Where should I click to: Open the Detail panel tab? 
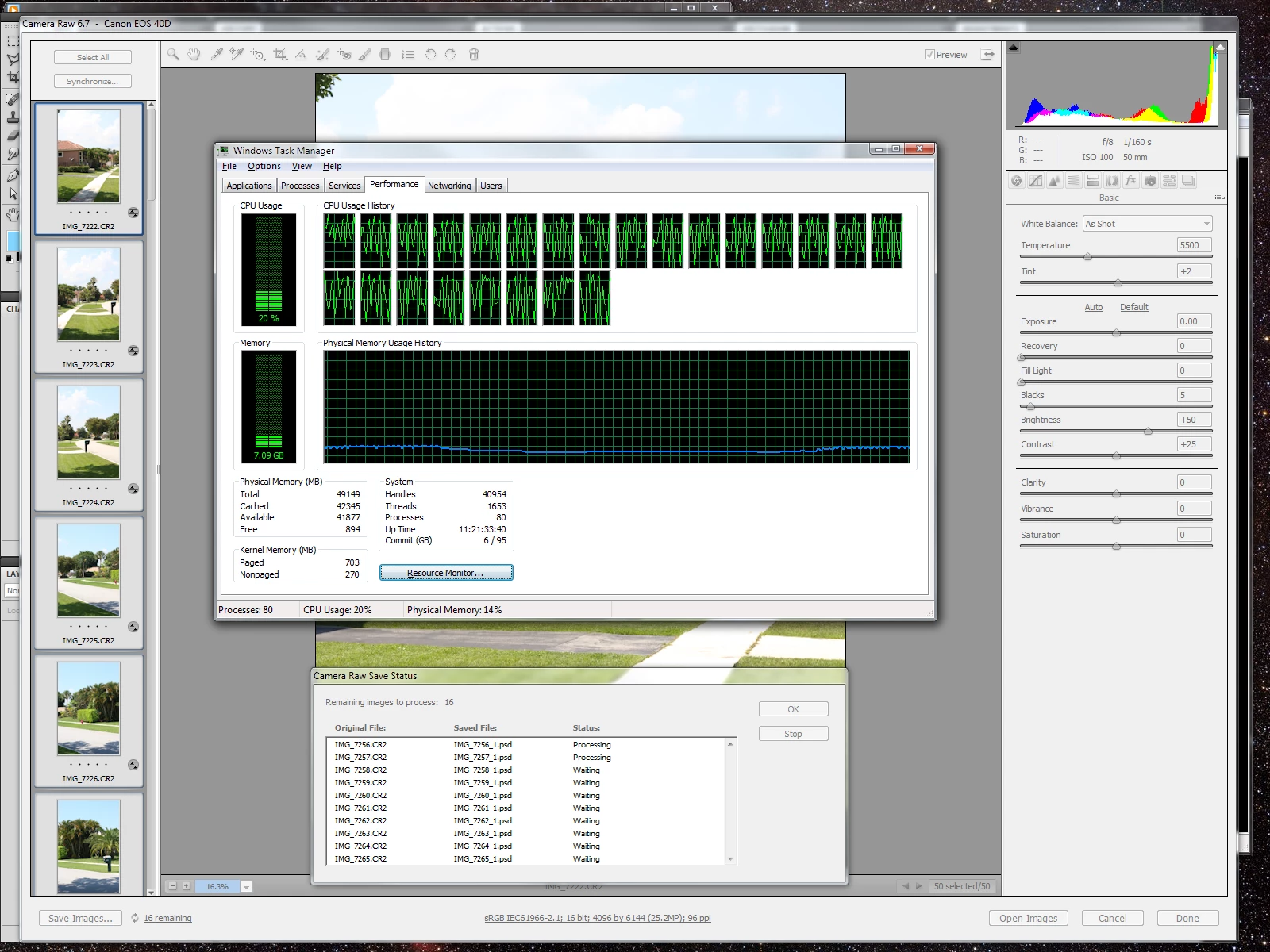coord(1055,181)
